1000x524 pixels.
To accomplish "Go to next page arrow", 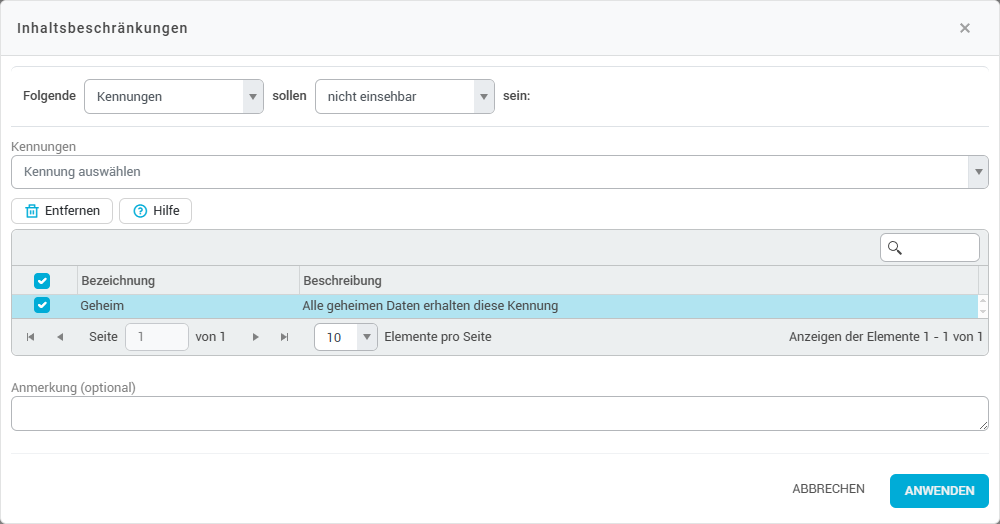I will (256, 338).
